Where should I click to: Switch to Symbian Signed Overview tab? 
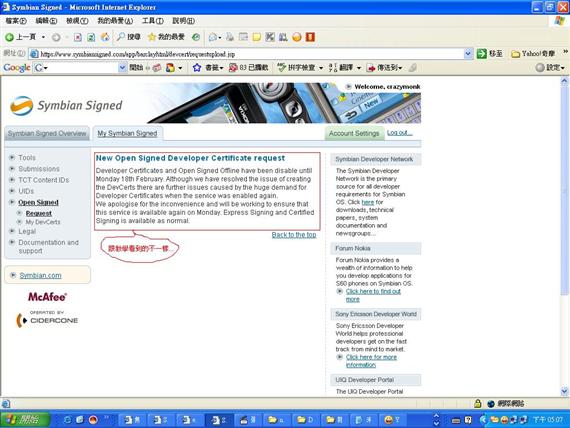tap(47, 133)
